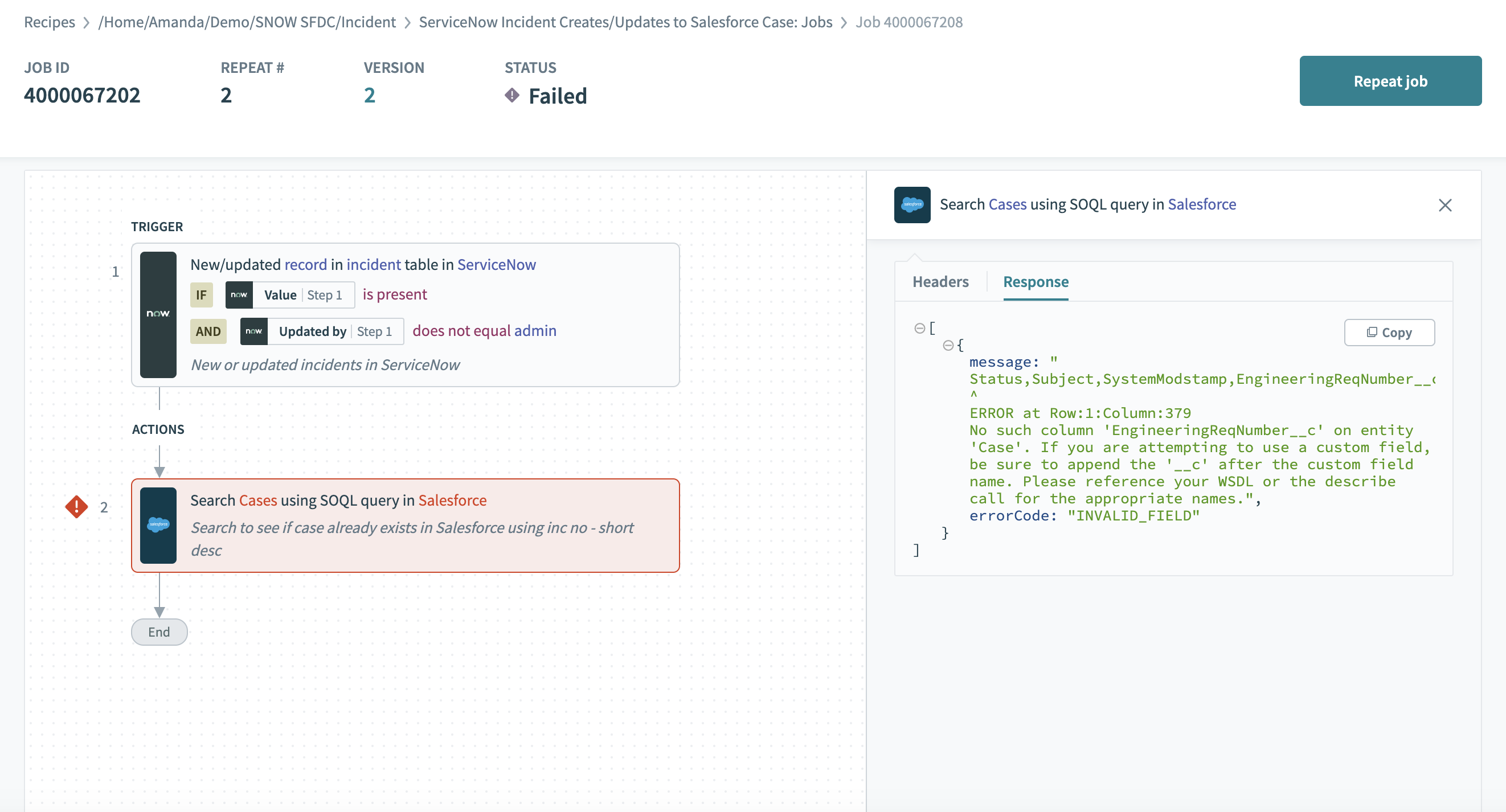Click the Copy button in the response panel
The height and width of the screenshot is (812, 1506).
1389,332
